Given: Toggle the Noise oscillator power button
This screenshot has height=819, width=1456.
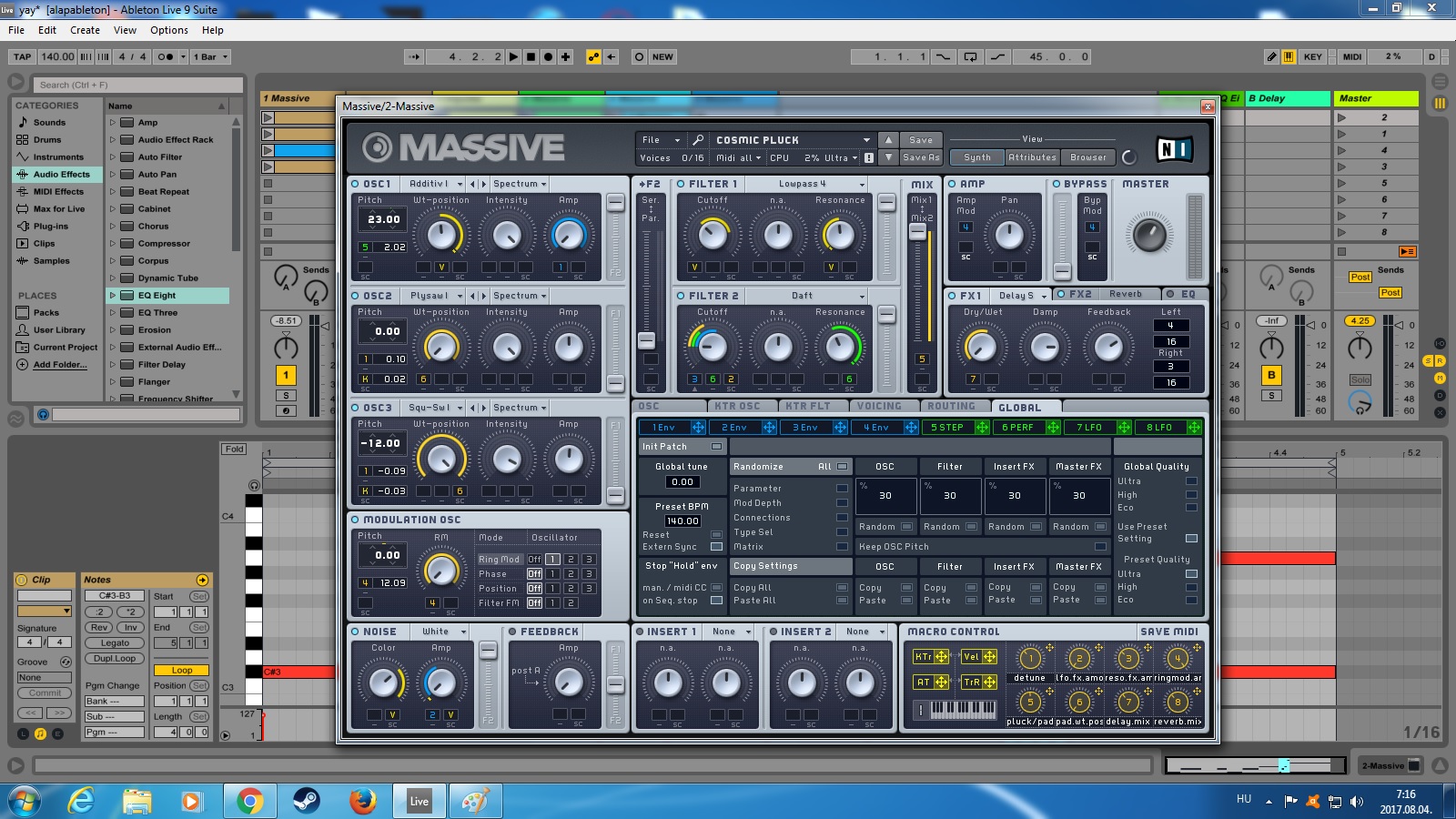Looking at the screenshot, I should pos(355,632).
